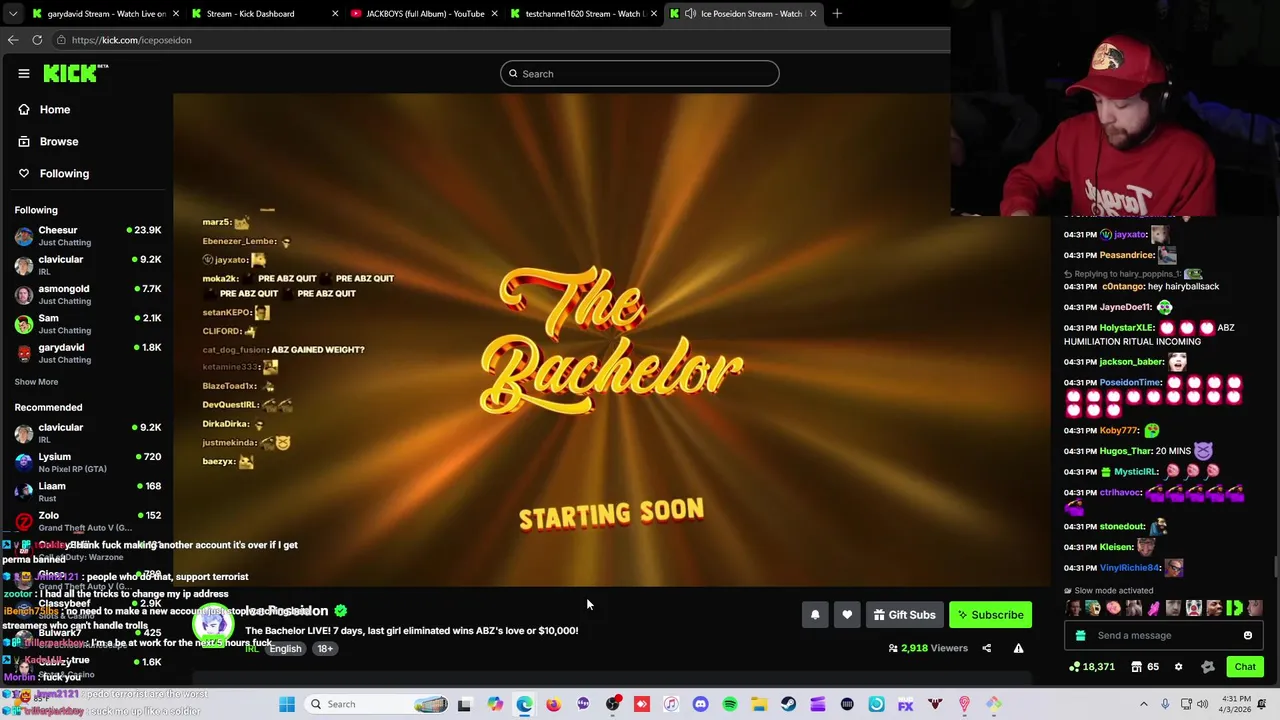Follow channel with heart icon

pyautogui.click(x=847, y=615)
